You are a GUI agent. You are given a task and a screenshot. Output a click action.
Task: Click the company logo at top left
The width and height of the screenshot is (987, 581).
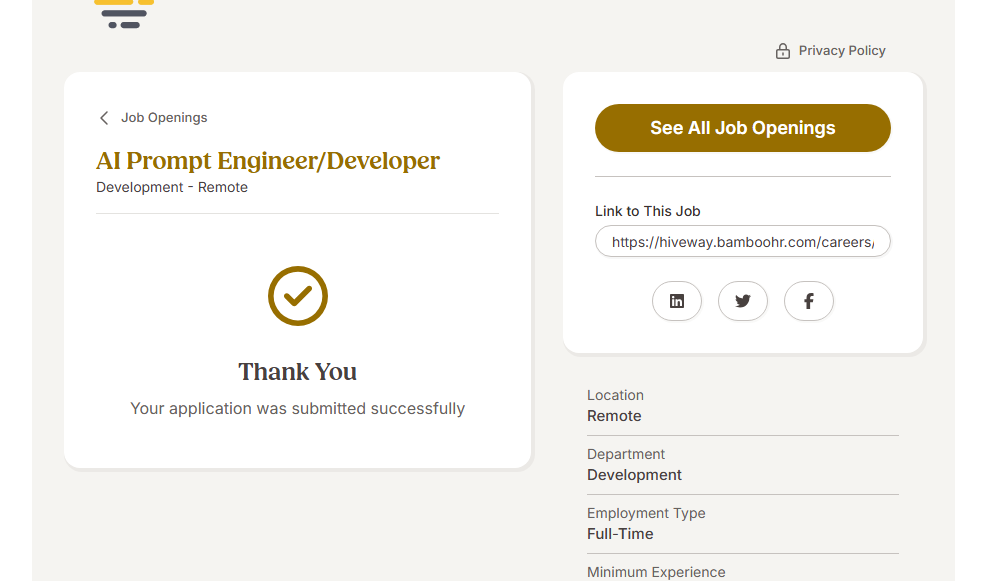pos(124,13)
